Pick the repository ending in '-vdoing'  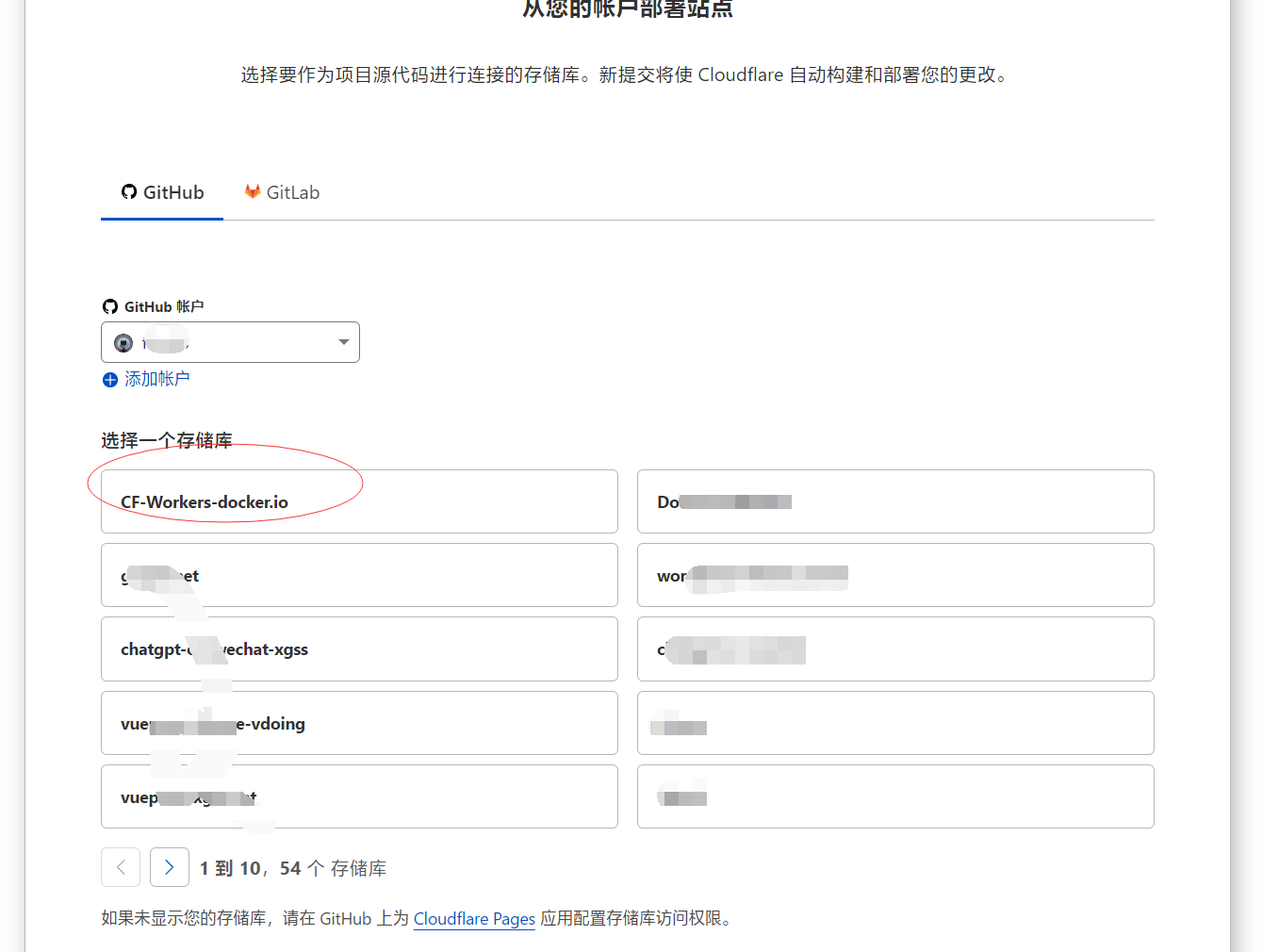point(359,723)
